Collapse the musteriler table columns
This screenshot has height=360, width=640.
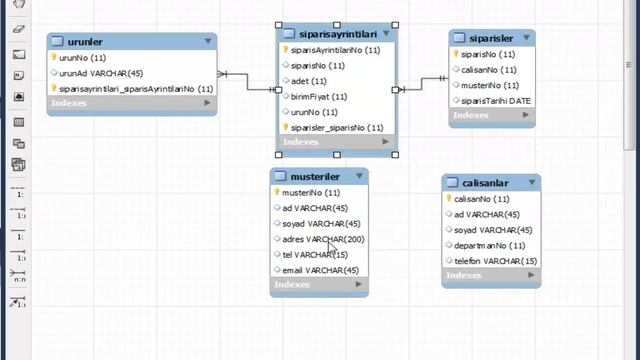click(x=359, y=176)
